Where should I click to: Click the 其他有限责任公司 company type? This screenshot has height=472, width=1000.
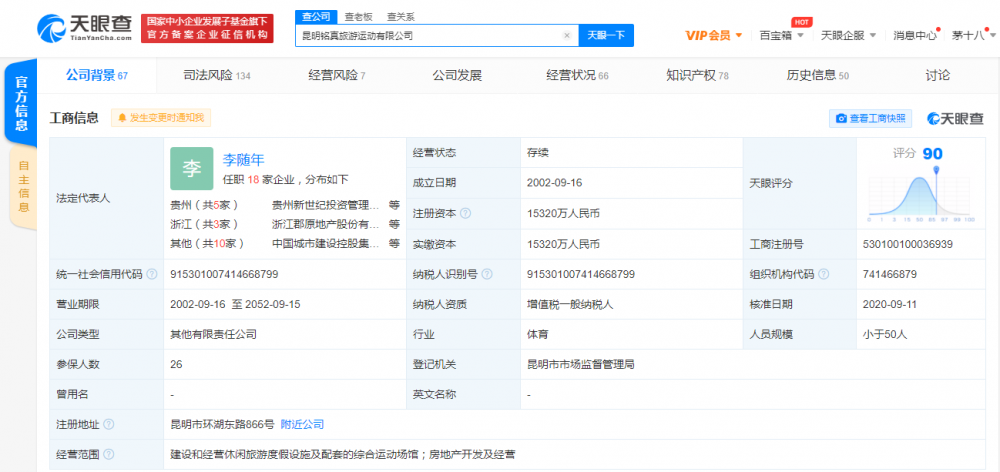click(214, 334)
